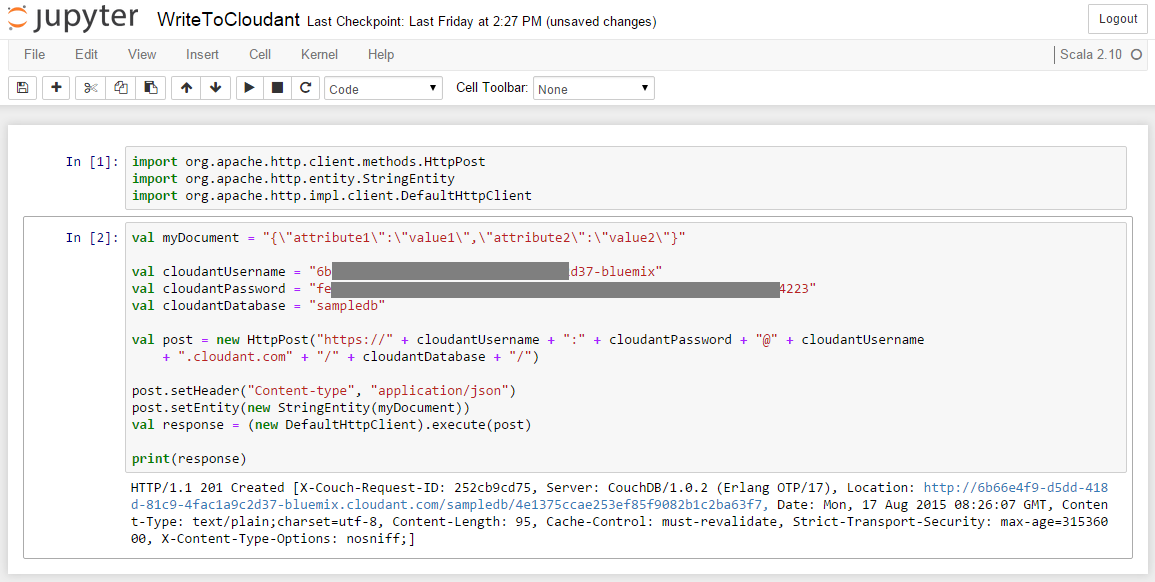Click the cloudantDatabase "sampledb" line
1155x582 pixels.
(259, 305)
